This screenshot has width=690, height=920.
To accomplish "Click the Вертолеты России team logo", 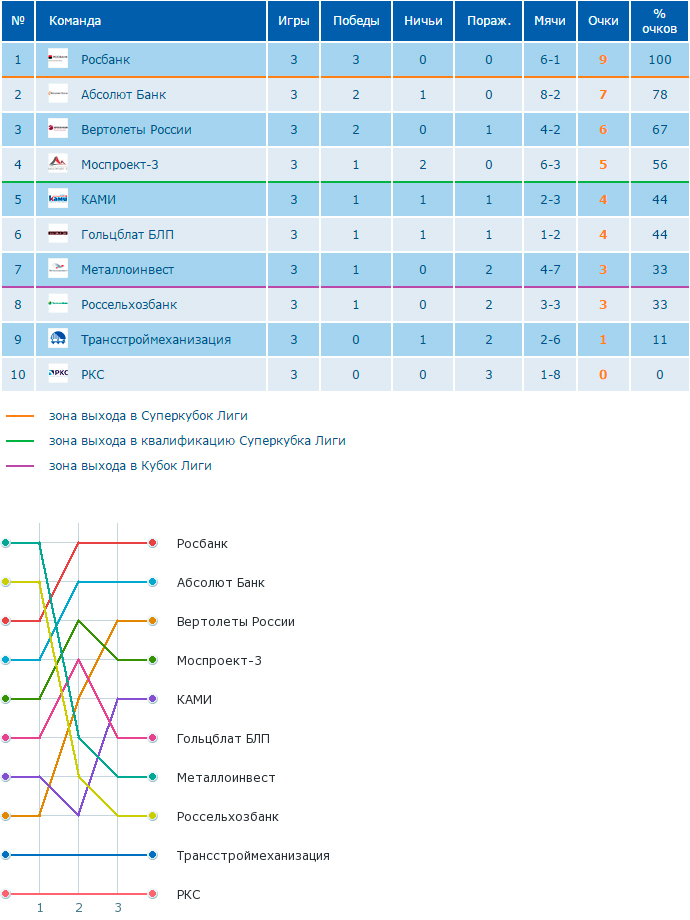I will pyautogui.click(x=58, y=129).
